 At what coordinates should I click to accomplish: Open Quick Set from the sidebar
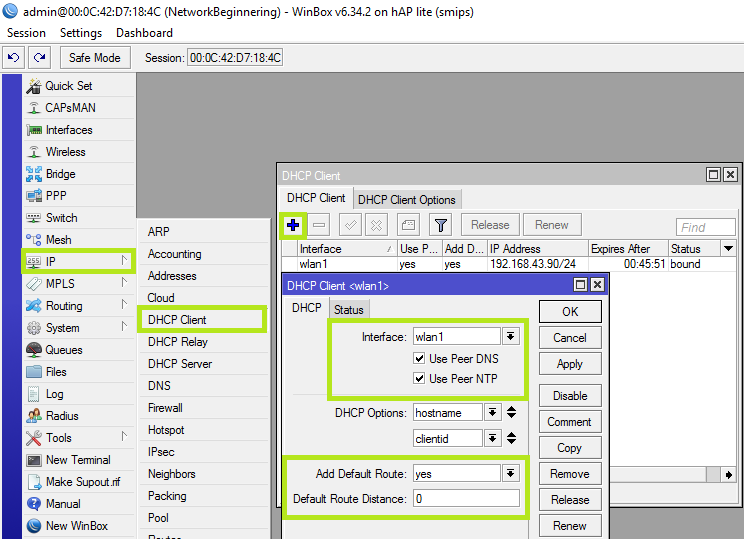(x=79, y=86)
